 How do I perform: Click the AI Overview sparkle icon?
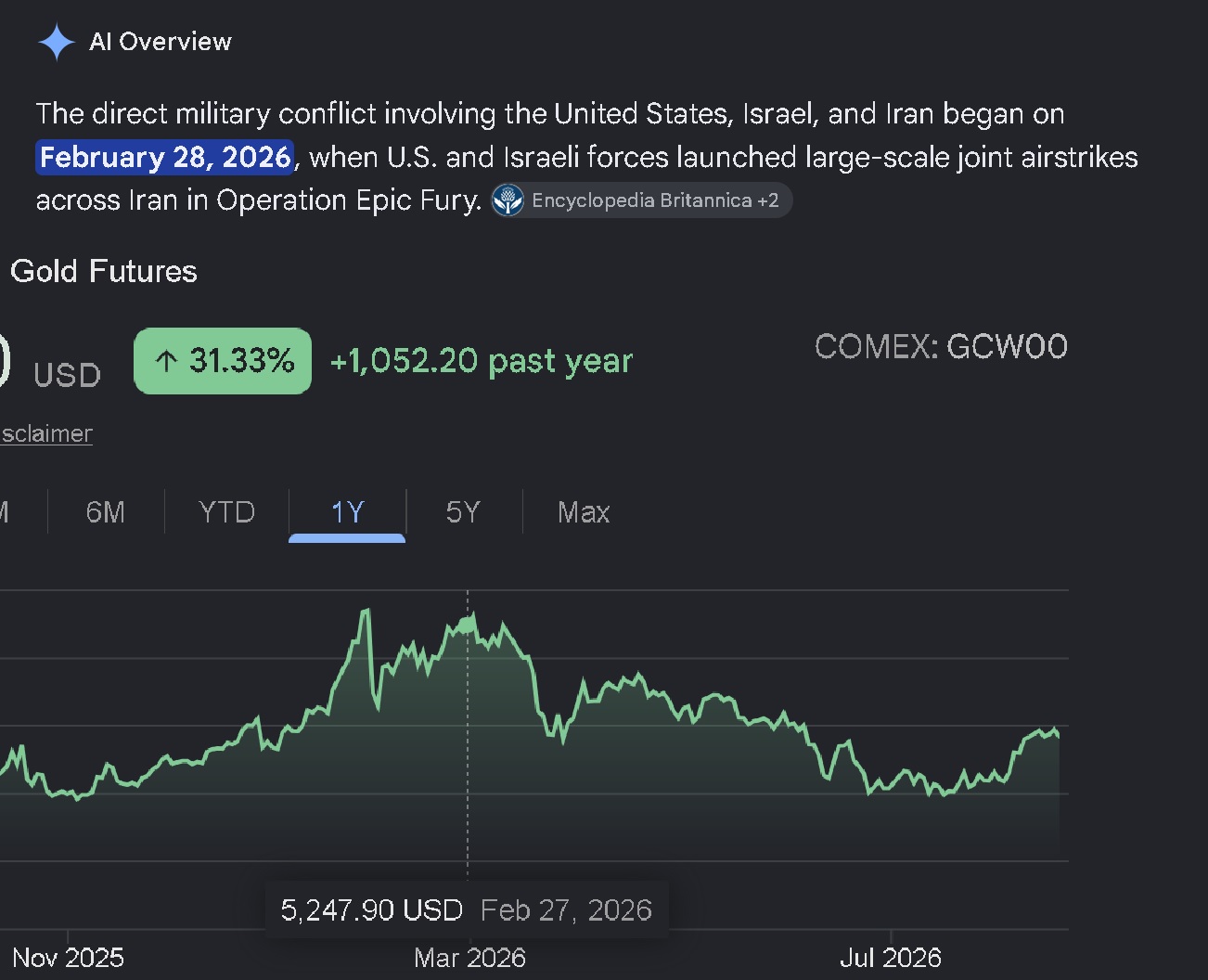coord(56,42)
